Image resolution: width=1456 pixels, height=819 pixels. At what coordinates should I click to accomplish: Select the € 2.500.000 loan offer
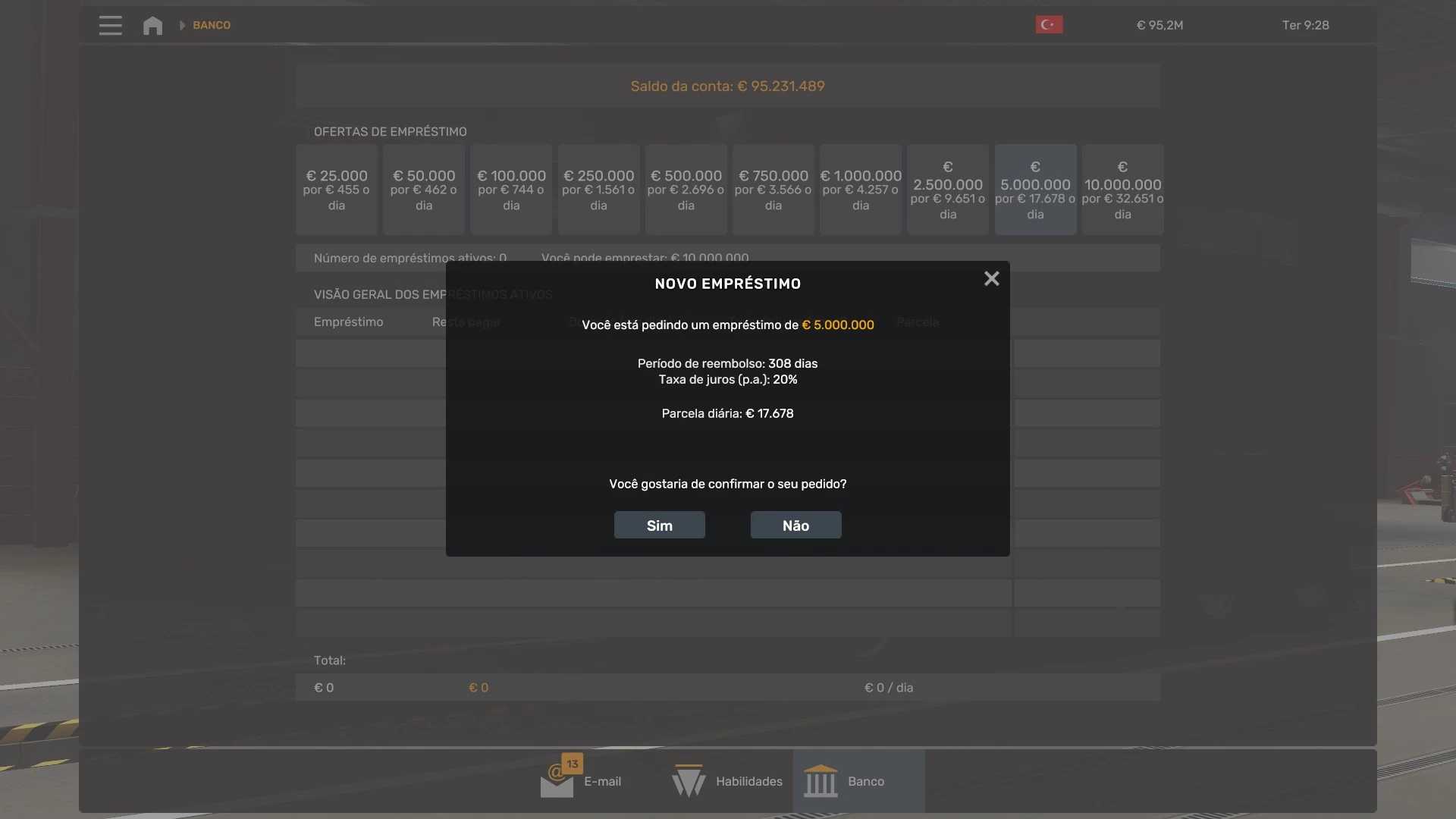point(948,190)
